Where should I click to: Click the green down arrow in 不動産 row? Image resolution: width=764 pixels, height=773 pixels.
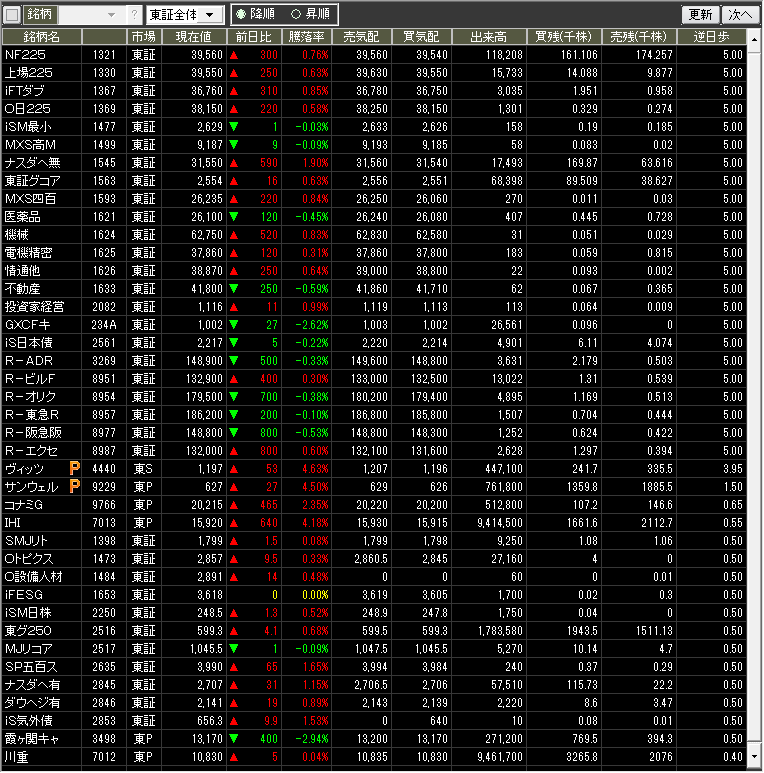(234, 289)
